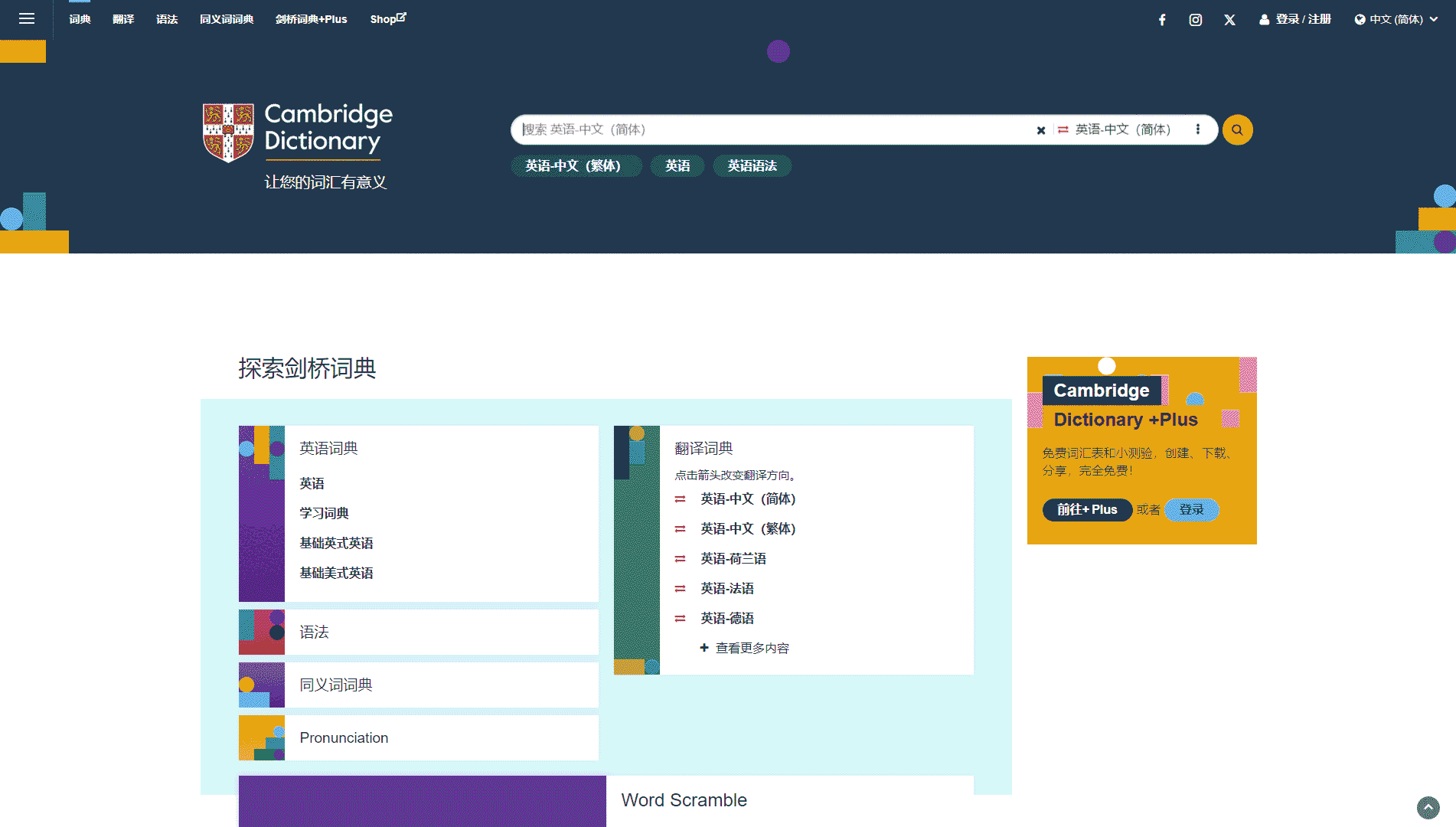Open the 中文 (简体) language dropdown
Screen dimensions: 1456x827
[x=1396, y=20]
